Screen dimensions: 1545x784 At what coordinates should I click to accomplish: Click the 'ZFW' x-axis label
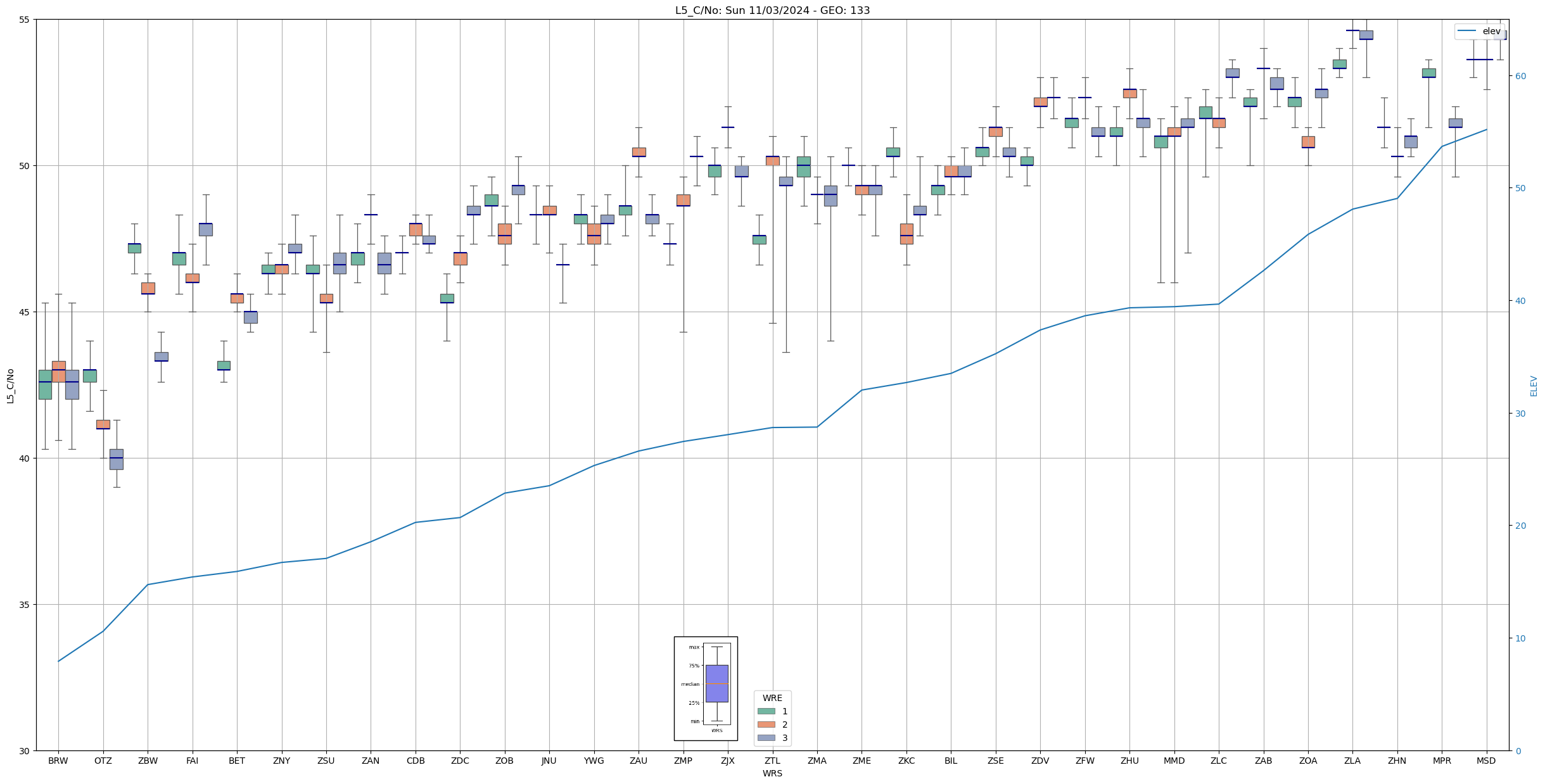click(1085, 761)
